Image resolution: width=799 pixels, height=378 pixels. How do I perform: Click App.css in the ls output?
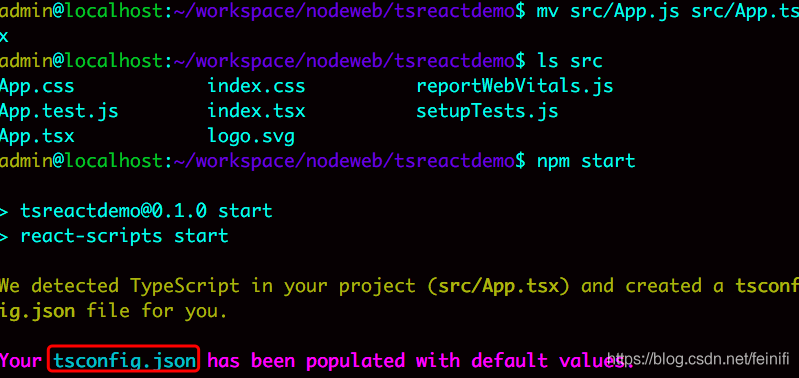click(x=37, y=86)
